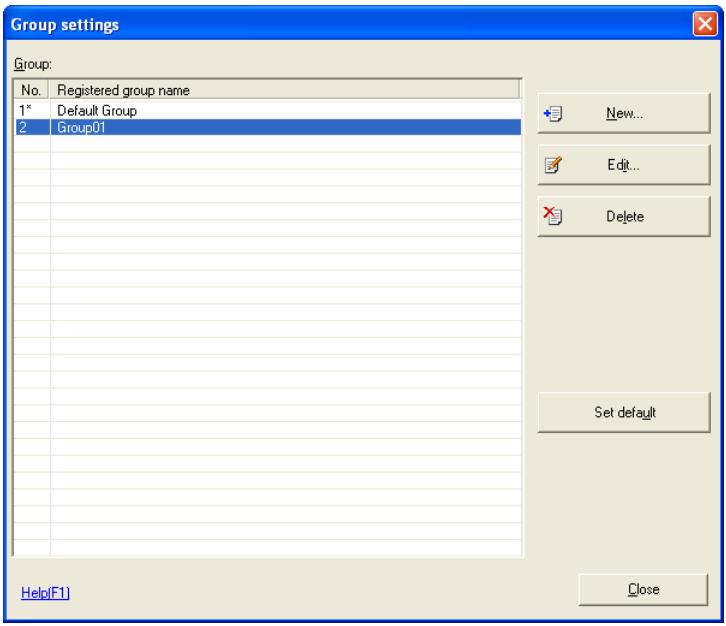Open the Help[F1] link
The width and height of the screenshot is (726, 626).
45,593
